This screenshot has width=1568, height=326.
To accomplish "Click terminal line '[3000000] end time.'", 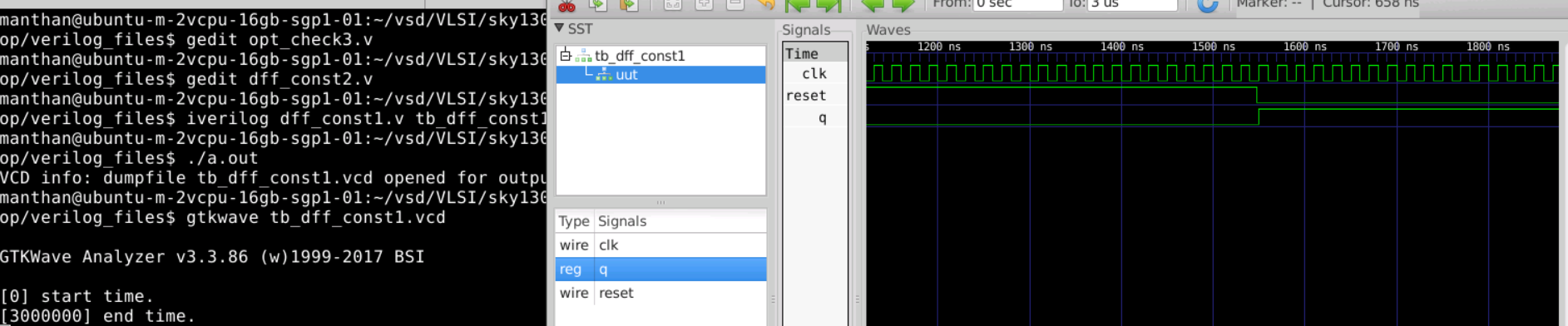I will (x=97, y=316).
